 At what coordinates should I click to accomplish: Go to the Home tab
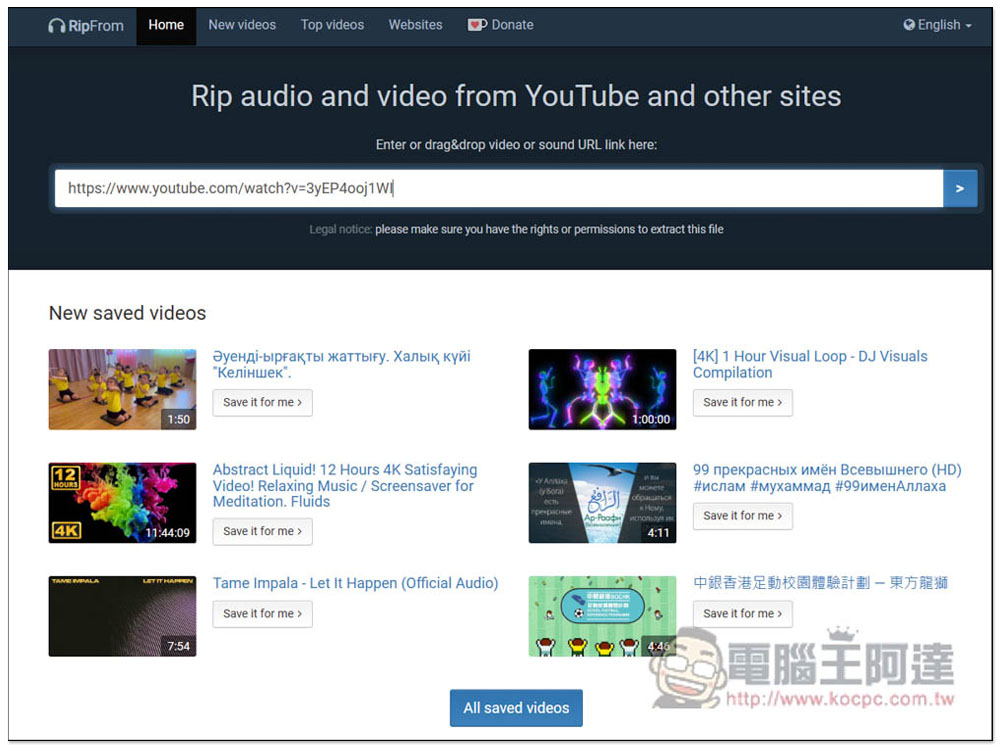(166, 25)
